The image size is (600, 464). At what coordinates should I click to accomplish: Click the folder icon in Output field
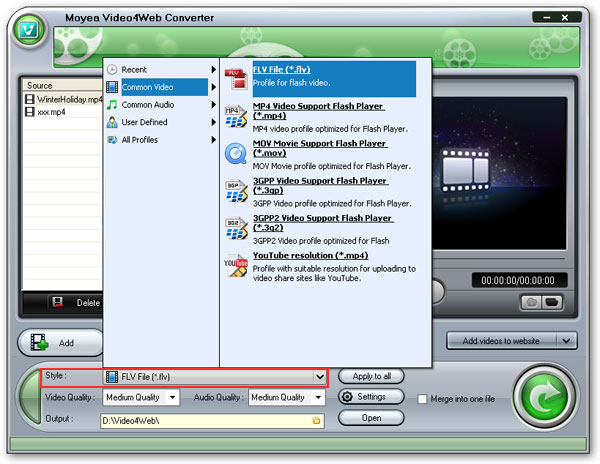coord(316,421)
